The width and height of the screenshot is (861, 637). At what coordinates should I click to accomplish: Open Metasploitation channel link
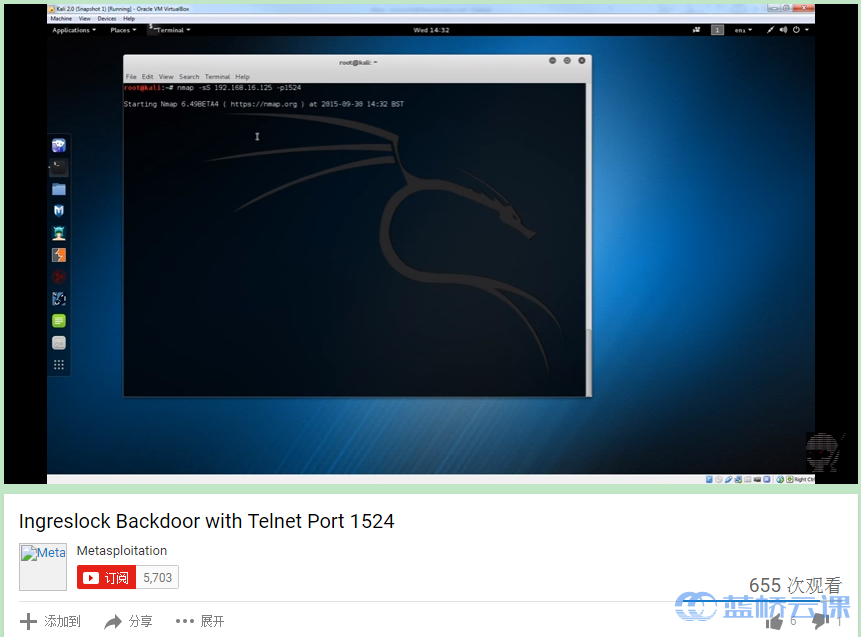121,551
